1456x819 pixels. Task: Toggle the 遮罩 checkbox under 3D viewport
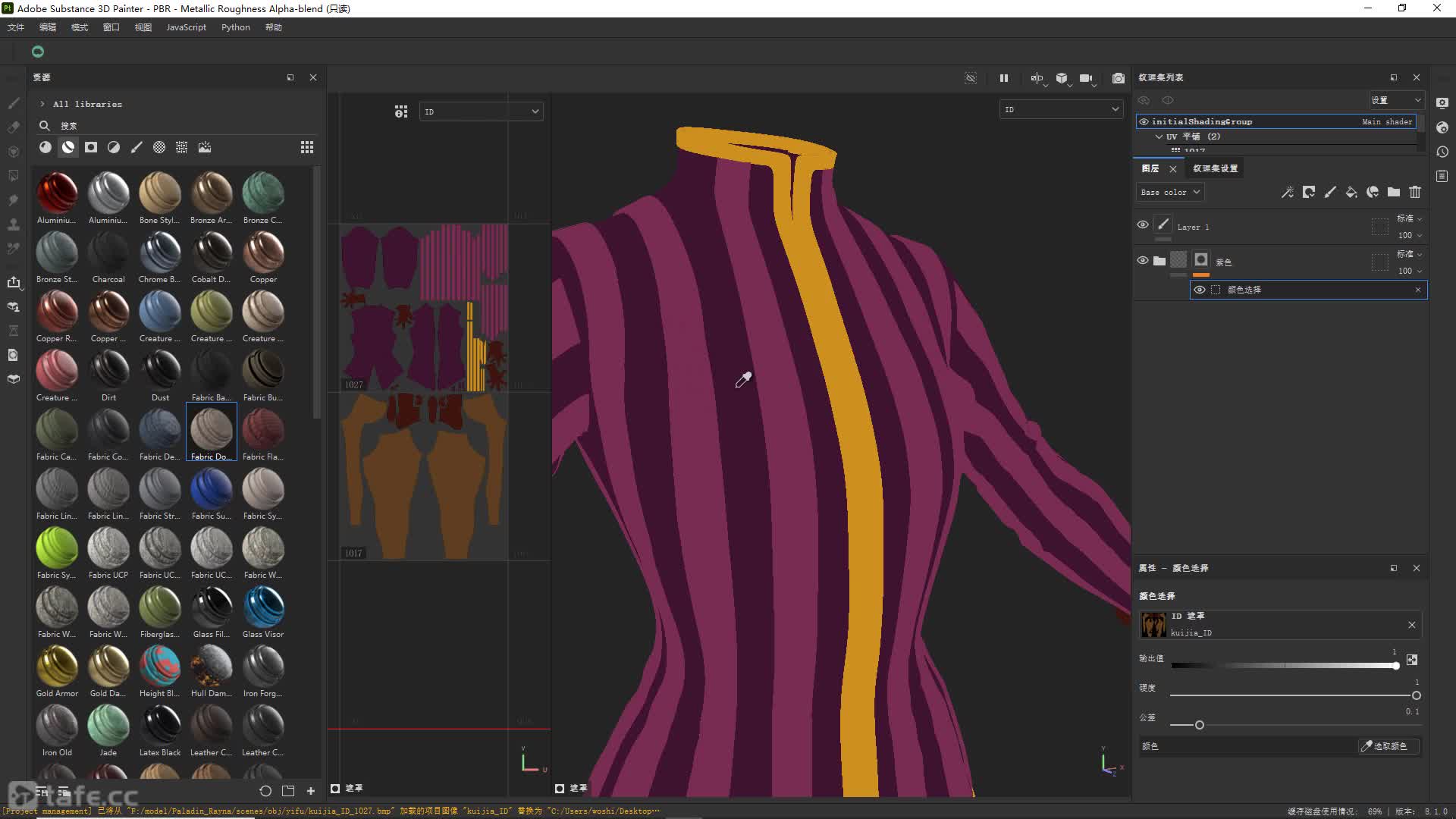tap(560, 789)
